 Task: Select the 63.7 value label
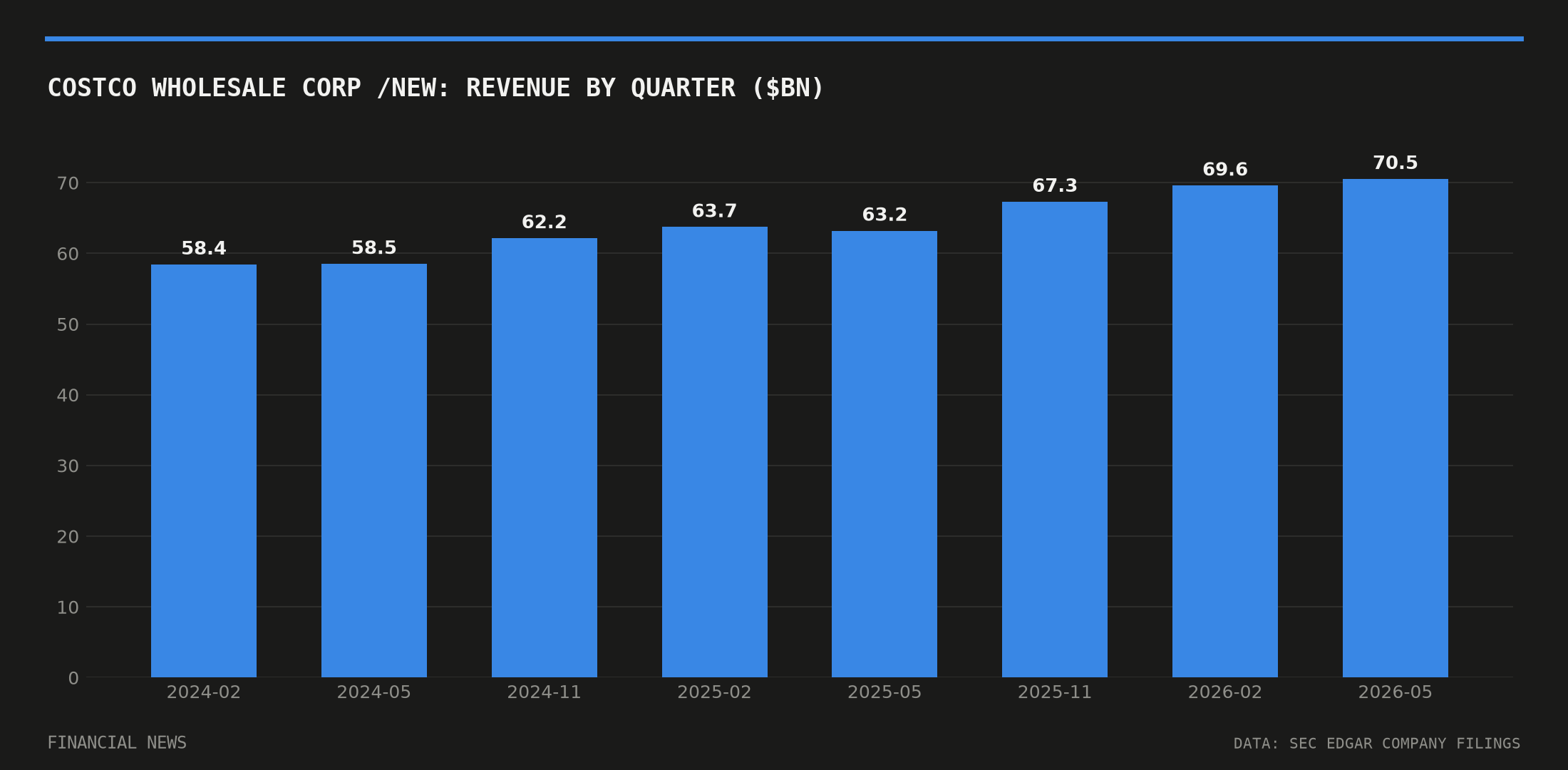(715, 211)
